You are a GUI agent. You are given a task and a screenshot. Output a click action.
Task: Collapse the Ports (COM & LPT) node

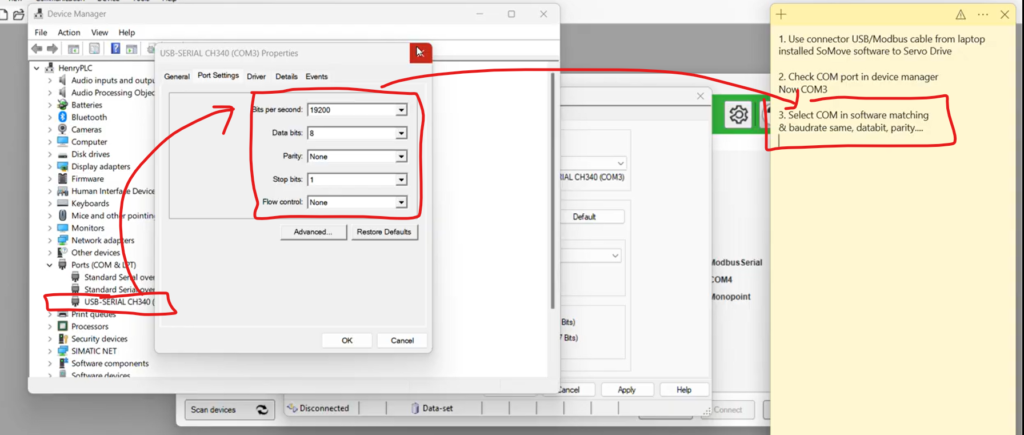coord(51,265)
